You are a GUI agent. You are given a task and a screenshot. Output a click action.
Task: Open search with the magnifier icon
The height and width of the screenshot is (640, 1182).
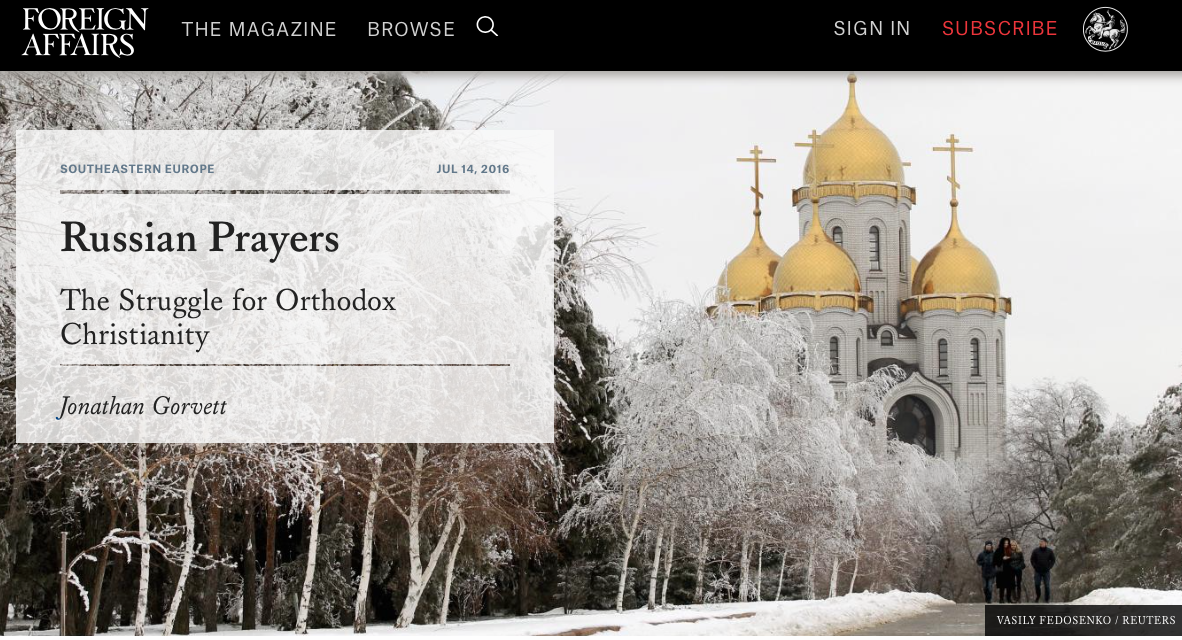(487, 27)
